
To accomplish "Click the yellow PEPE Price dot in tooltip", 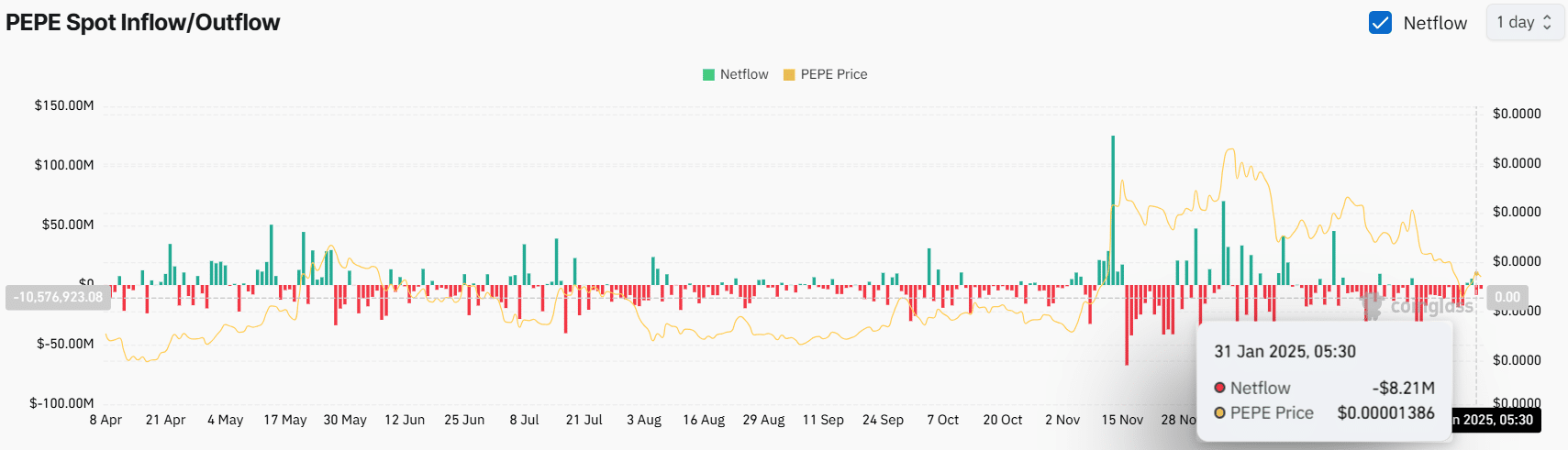I will point(1219,413).
